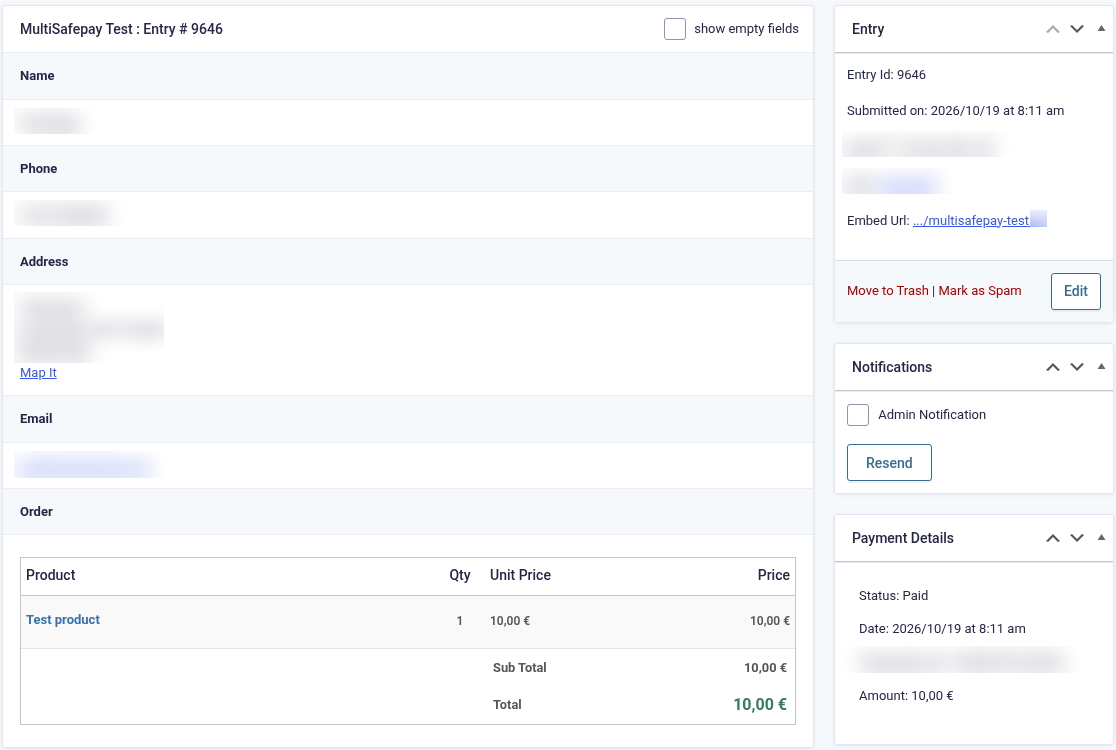1116x750 pixels.
Task: Check the Admin Notification checkbox
Action: click(858, 415)
